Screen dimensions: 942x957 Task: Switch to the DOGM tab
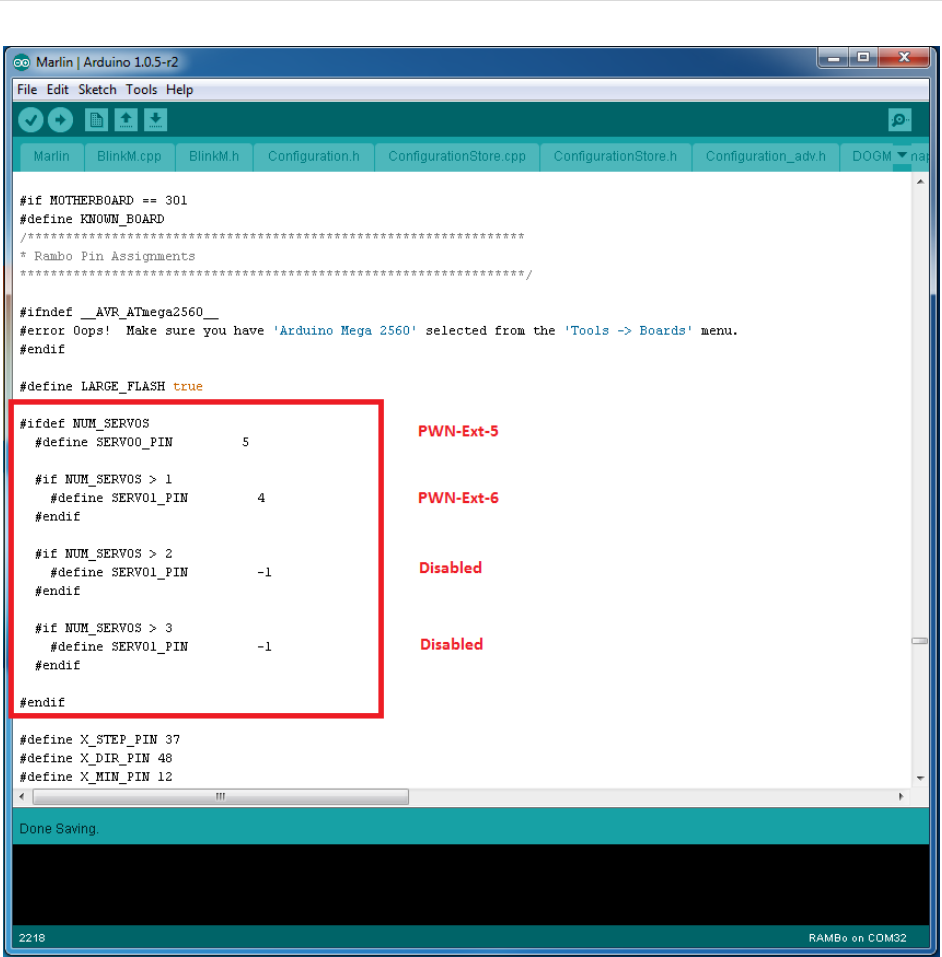pyautogui.click(x=871, y=157)
